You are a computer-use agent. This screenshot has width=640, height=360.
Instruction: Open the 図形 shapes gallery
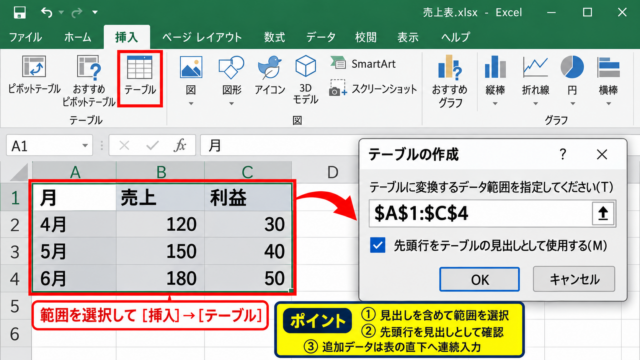pyautogui.click(x=231, y=80)
